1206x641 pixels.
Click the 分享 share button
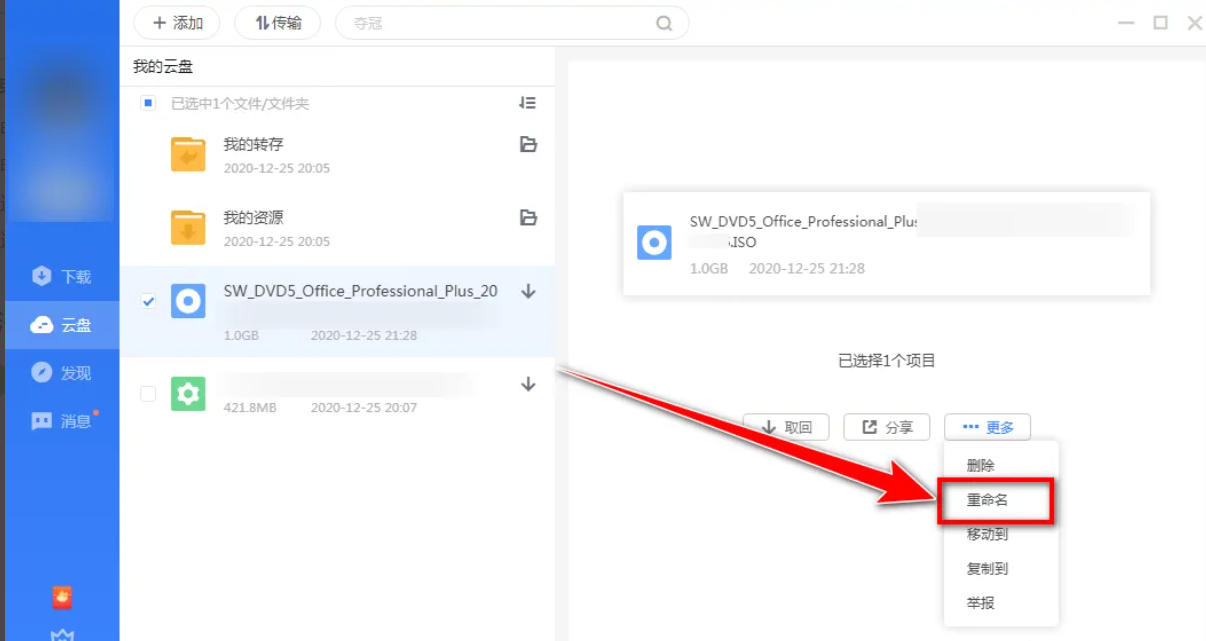[x=887, y=427]
